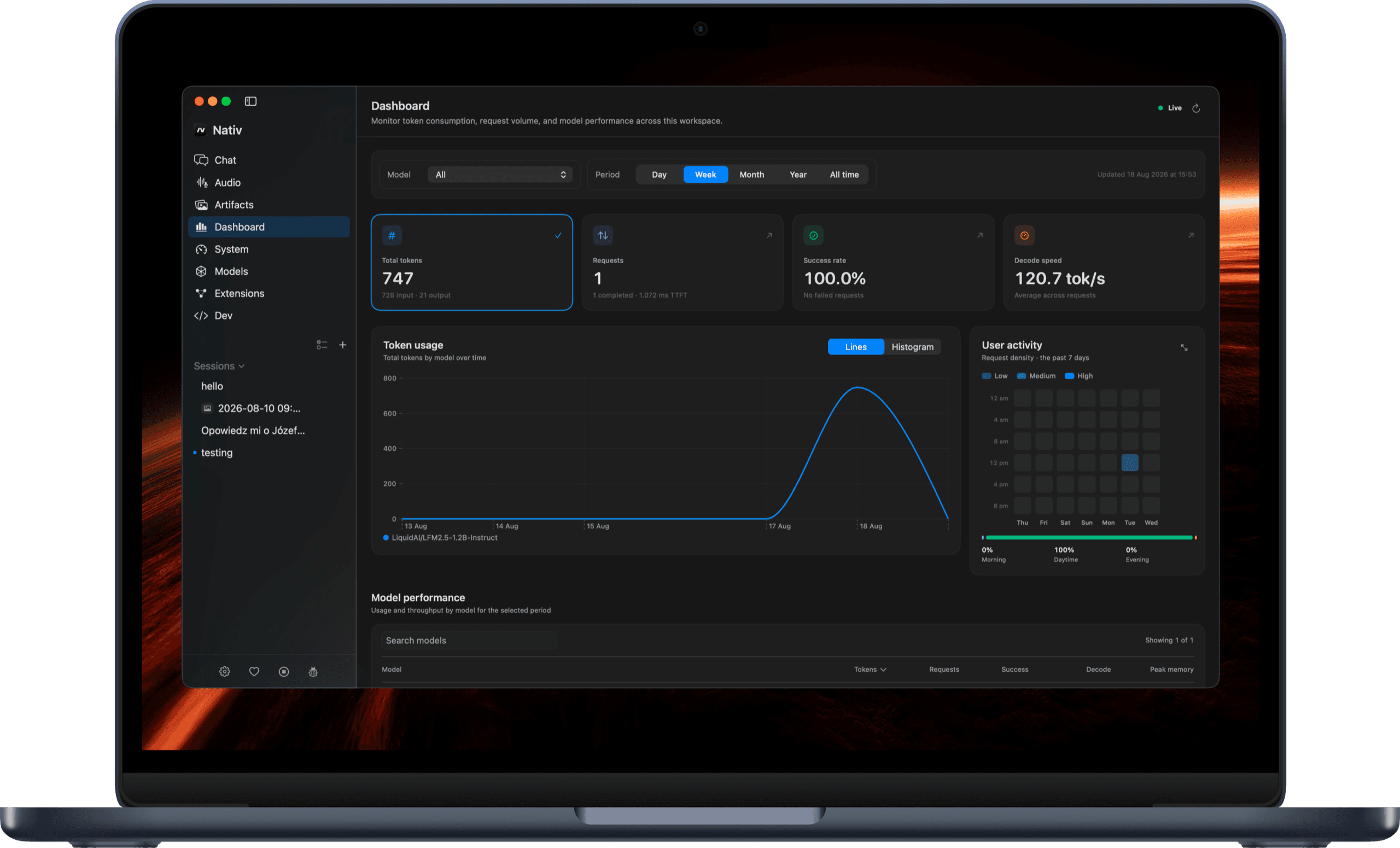Set period to Week
This screenshot has height=848, width=1400.
pyautogui.click(x=705, y=175)
